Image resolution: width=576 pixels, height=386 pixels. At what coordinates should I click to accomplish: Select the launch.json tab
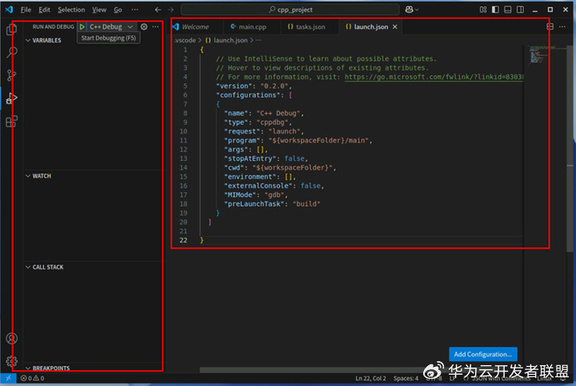[x=371, y=27]
